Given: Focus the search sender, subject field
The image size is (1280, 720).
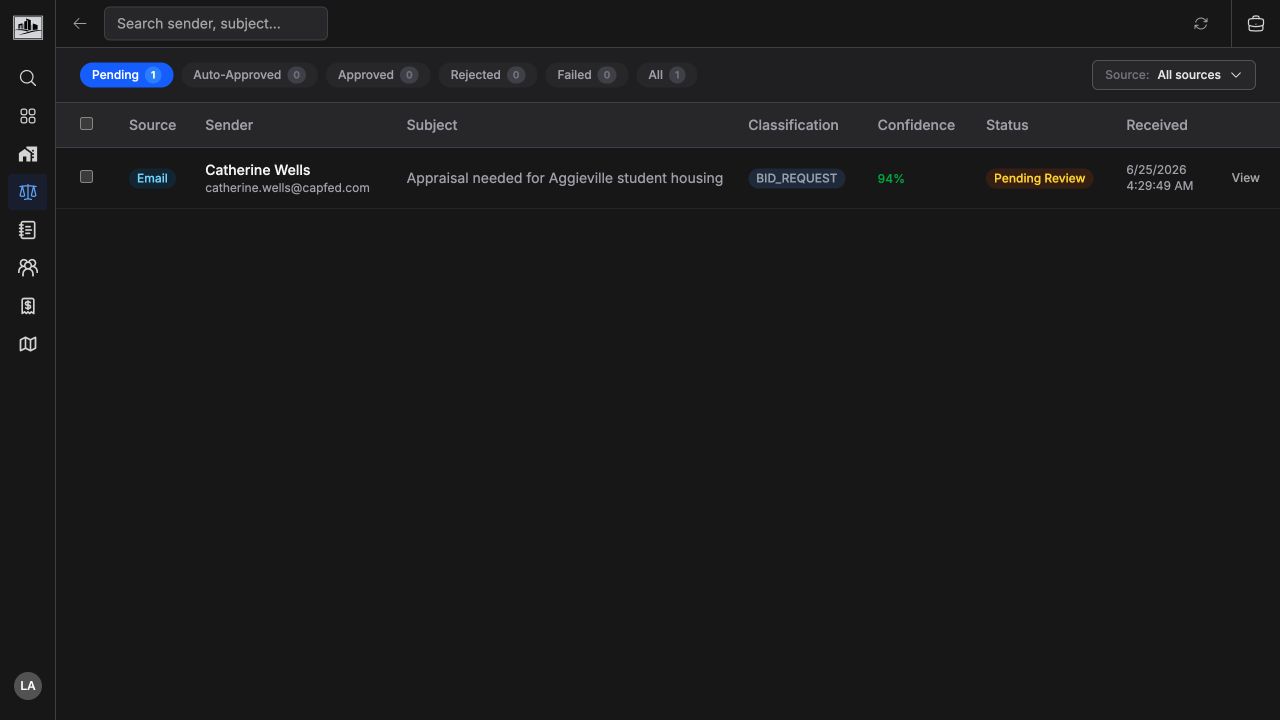Looking at the screenshot, I should tap(216, 24).
